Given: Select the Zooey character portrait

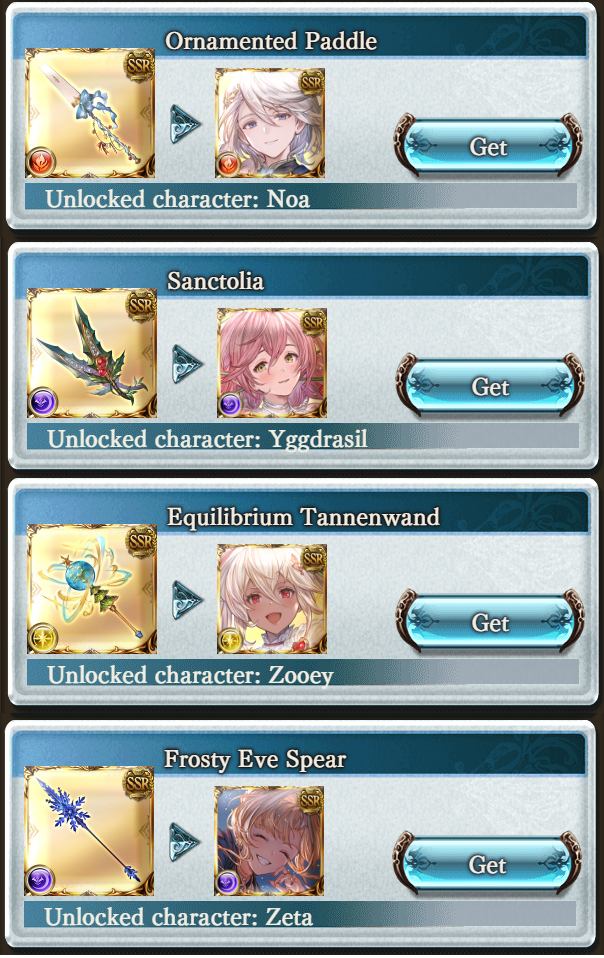Looking at the screenshot, I should 272,599.
